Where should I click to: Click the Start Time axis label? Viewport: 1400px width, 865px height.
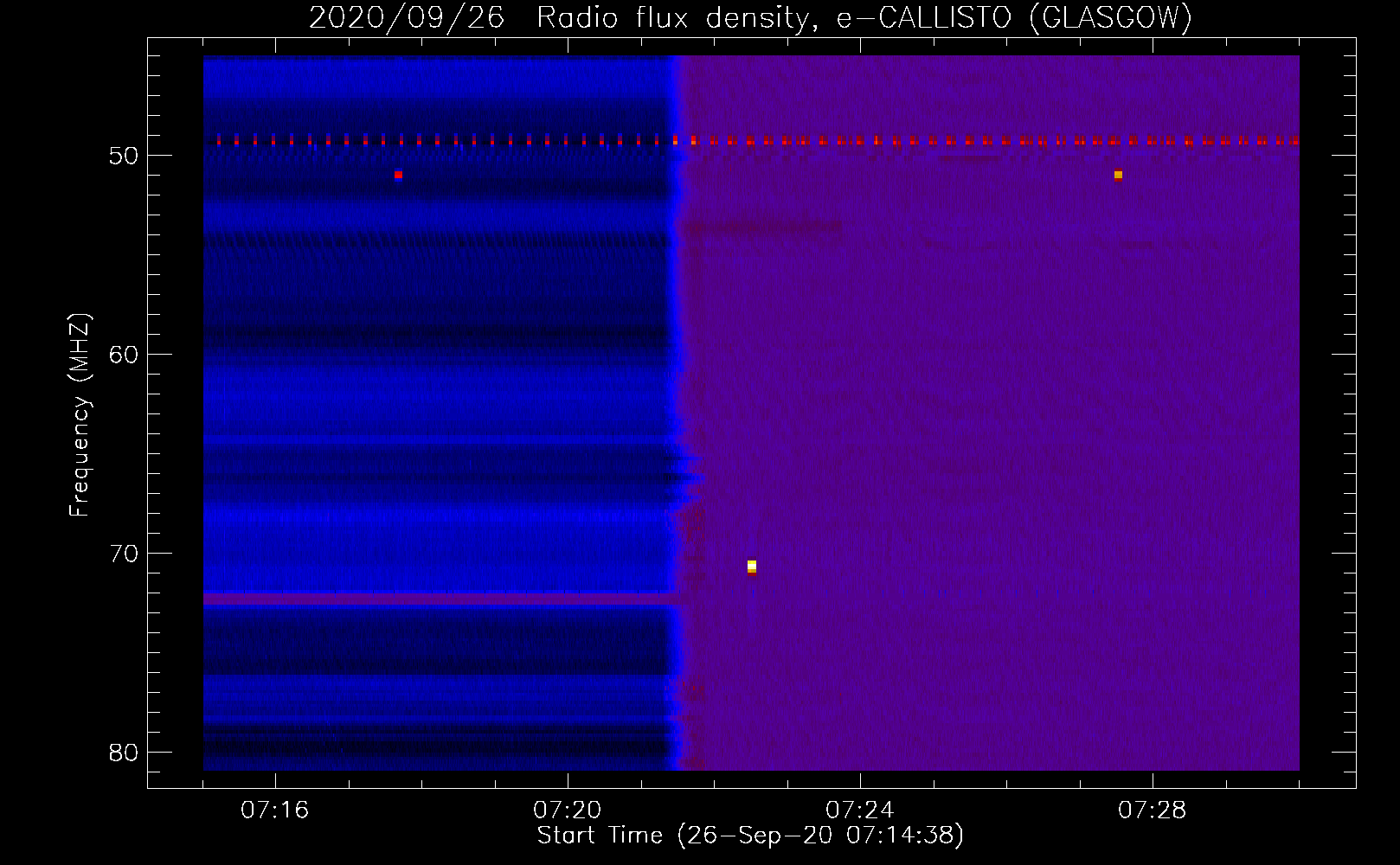[750, 836]
